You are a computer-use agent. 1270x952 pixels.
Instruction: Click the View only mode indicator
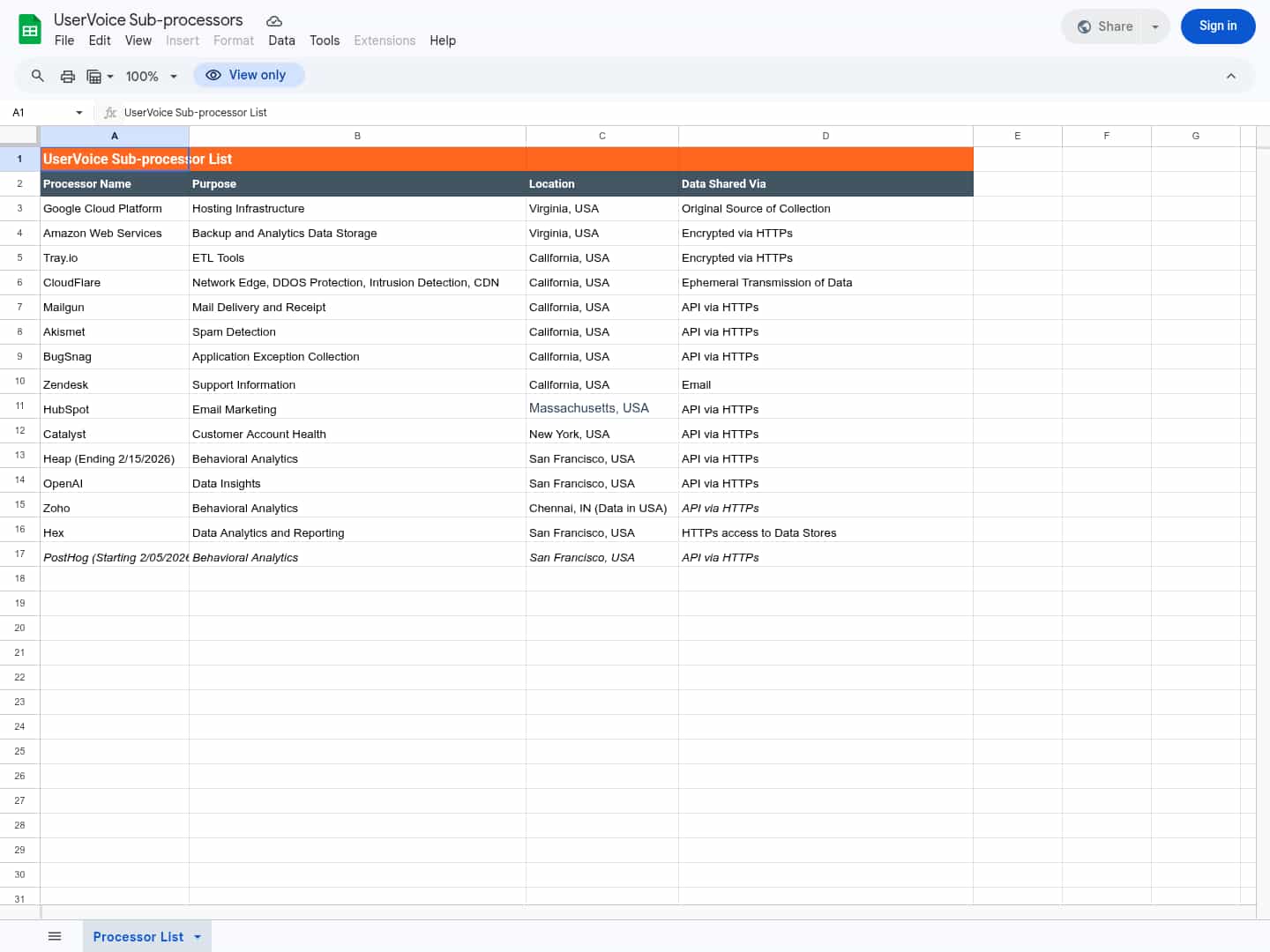[x=248, y=76]
